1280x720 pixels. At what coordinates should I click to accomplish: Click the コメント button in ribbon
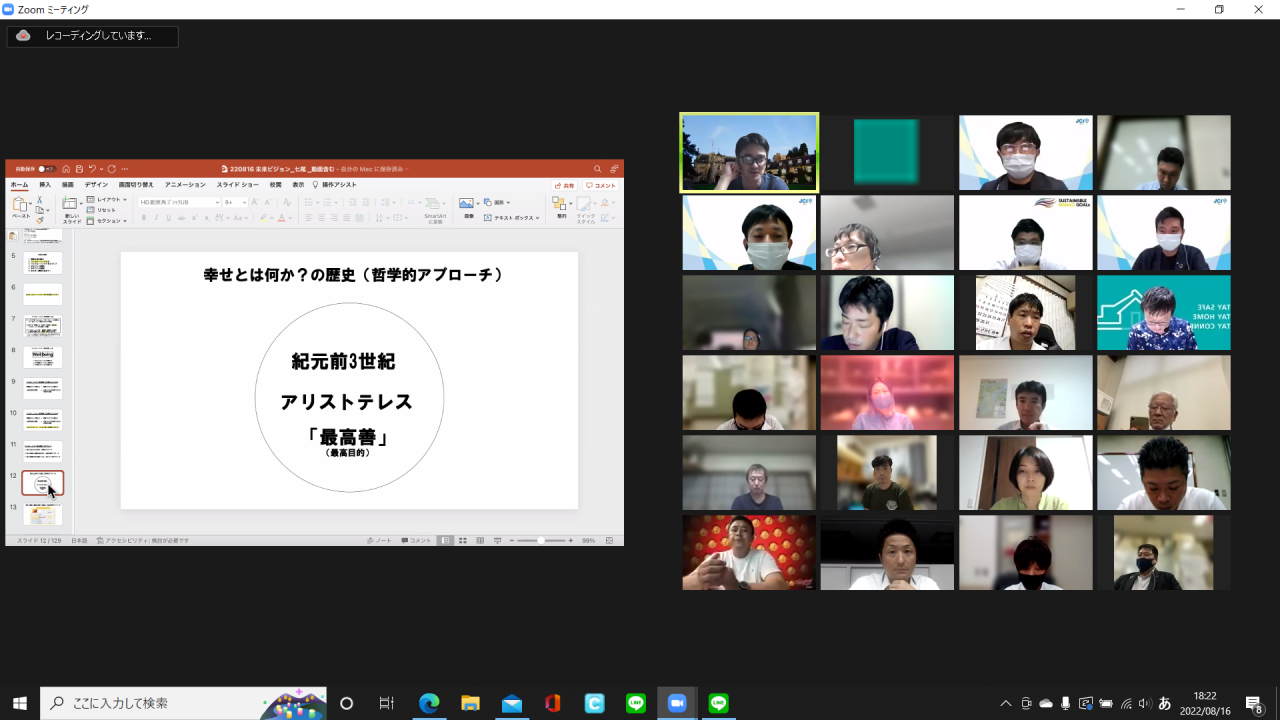tap(601, 185)
